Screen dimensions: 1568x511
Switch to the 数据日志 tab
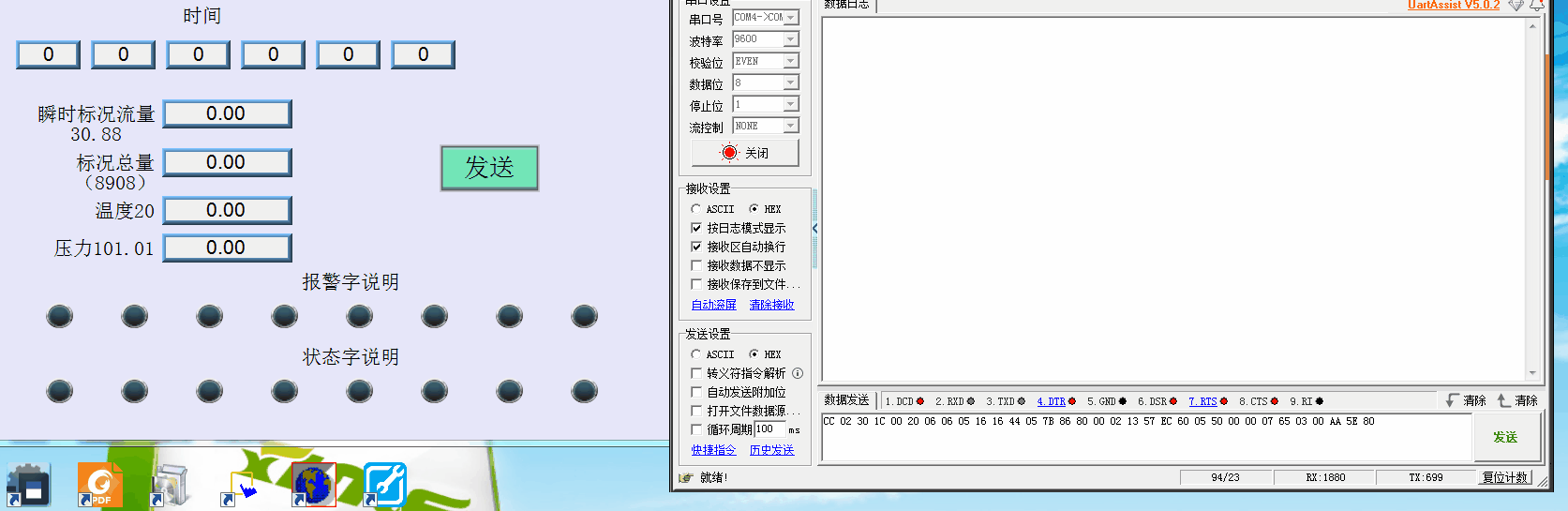point(846,5)
